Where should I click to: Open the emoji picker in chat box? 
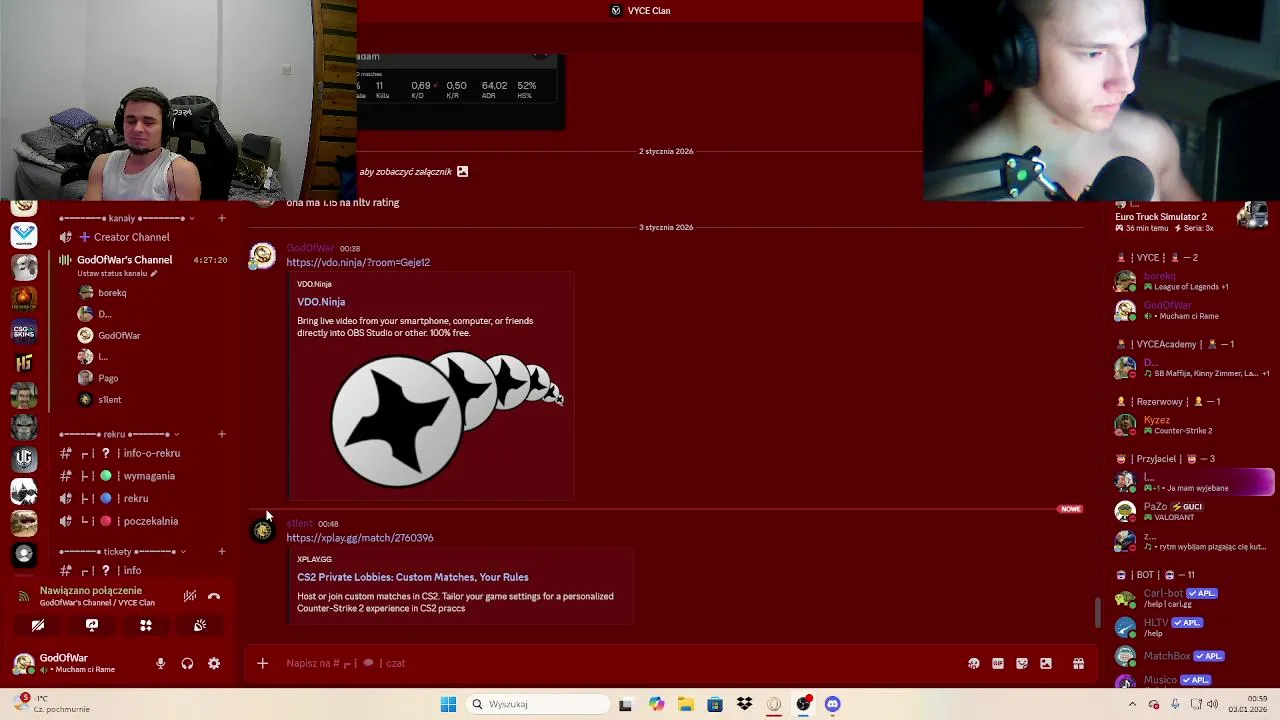(974, 663)
